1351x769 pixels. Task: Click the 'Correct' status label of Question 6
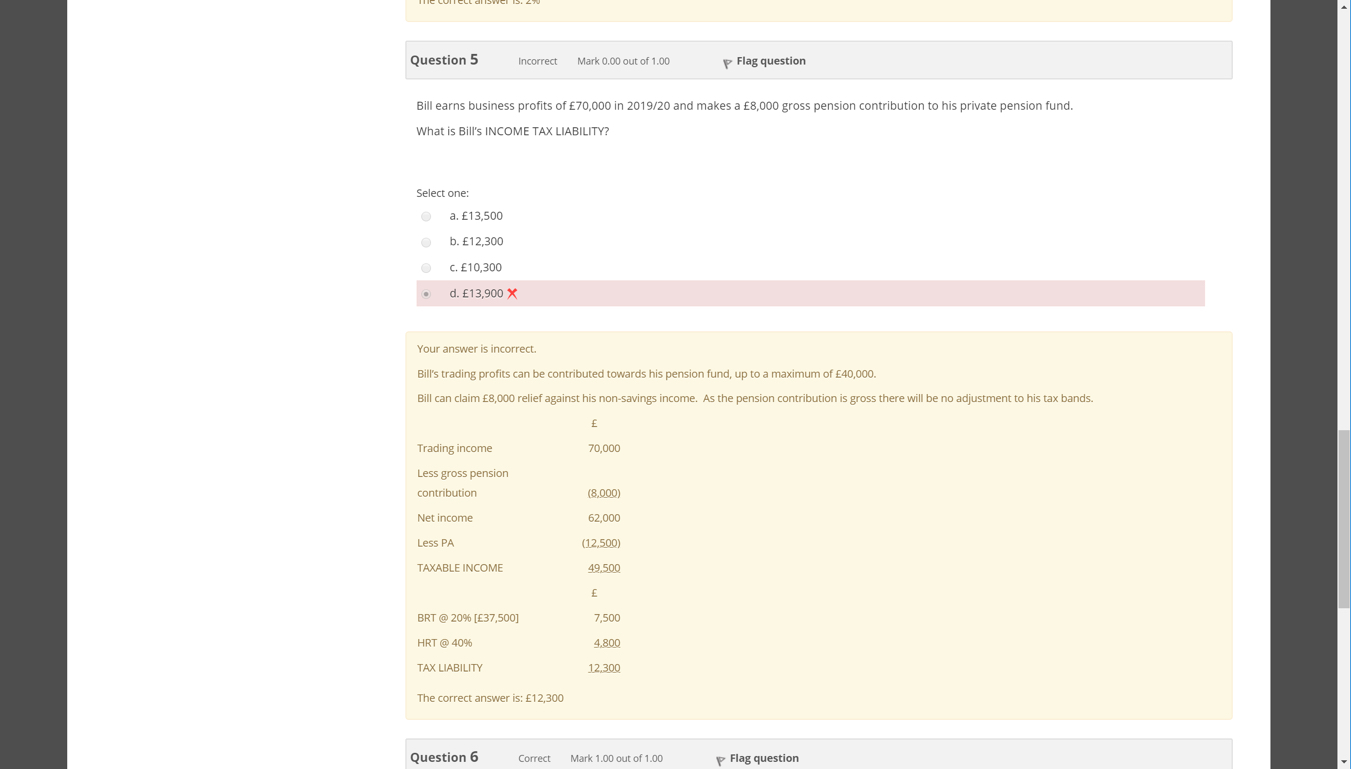(x=534, y=758)
